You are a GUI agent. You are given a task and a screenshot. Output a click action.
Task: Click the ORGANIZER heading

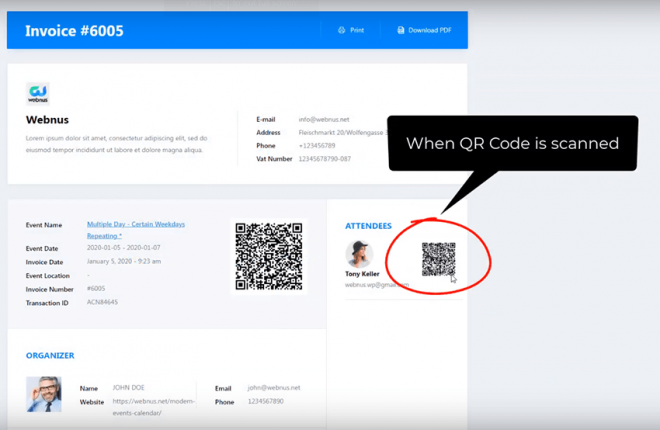[50, 356]
